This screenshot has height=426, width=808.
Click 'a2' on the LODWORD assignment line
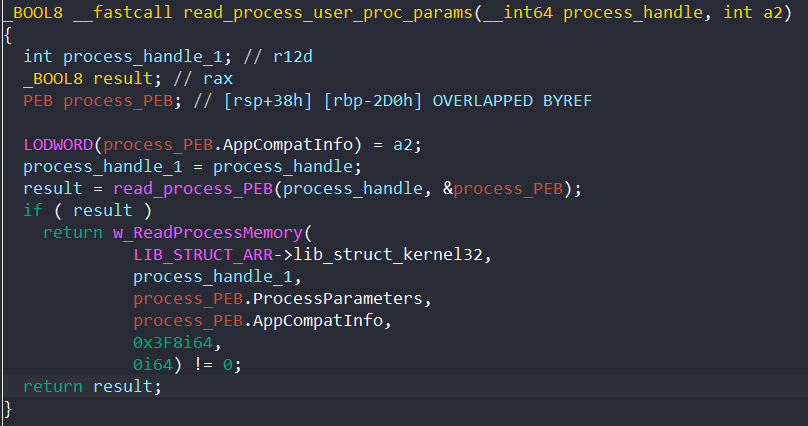[x=403, y=145]
